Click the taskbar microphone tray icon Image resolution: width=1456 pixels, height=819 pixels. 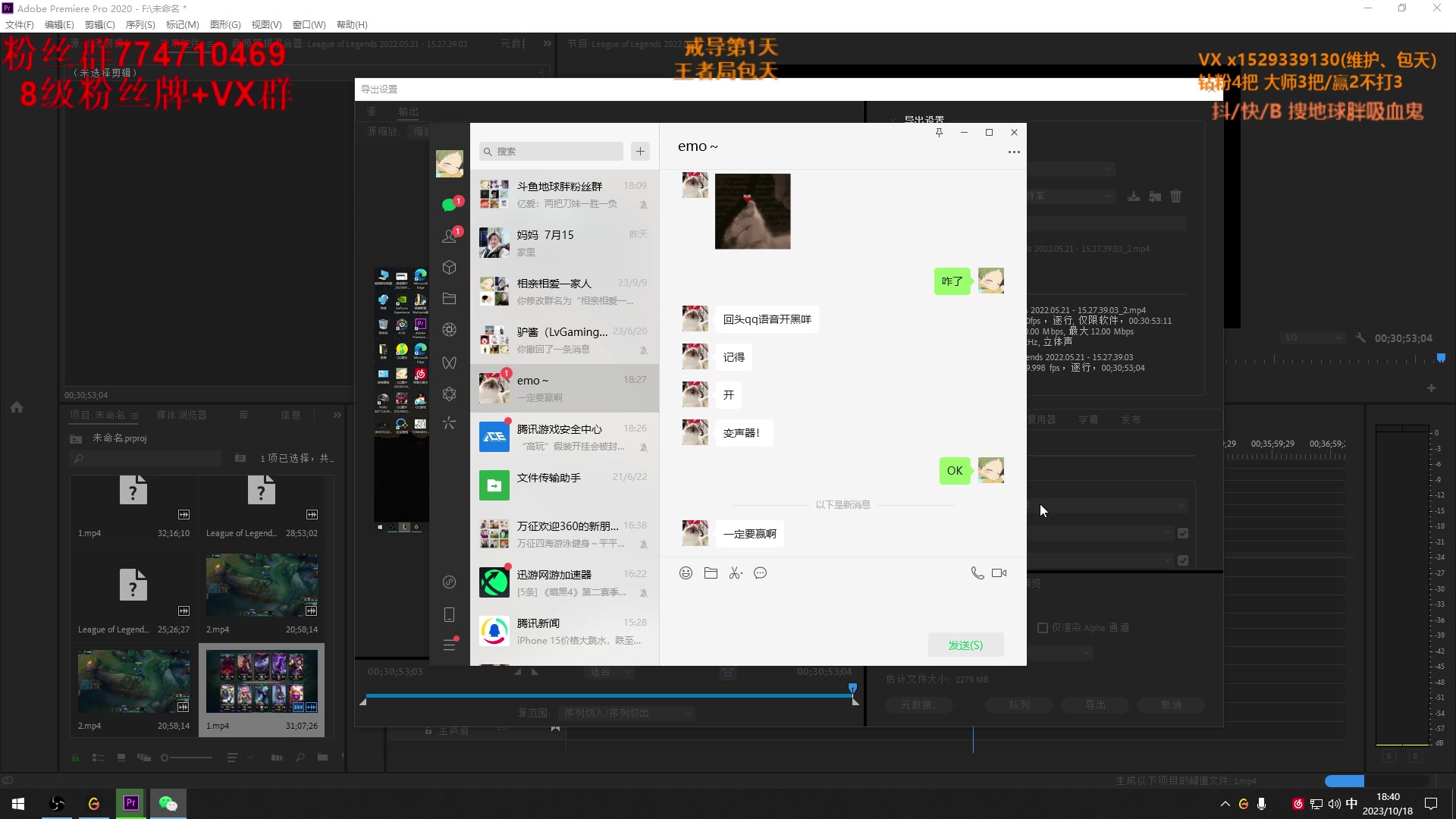(1261, 804)
